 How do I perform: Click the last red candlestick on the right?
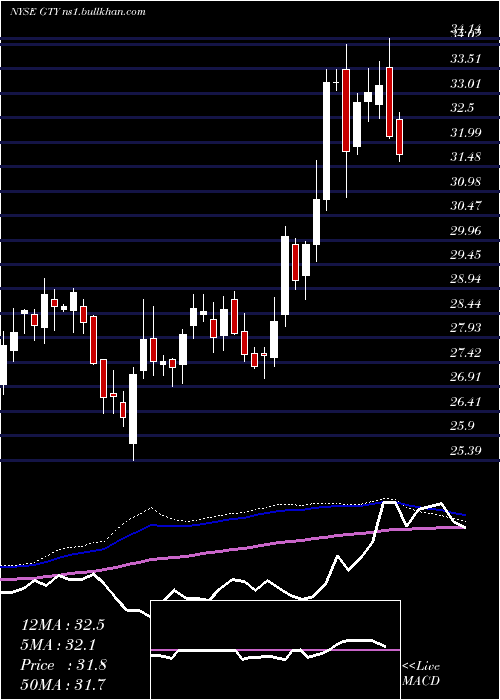coord(400,137)
